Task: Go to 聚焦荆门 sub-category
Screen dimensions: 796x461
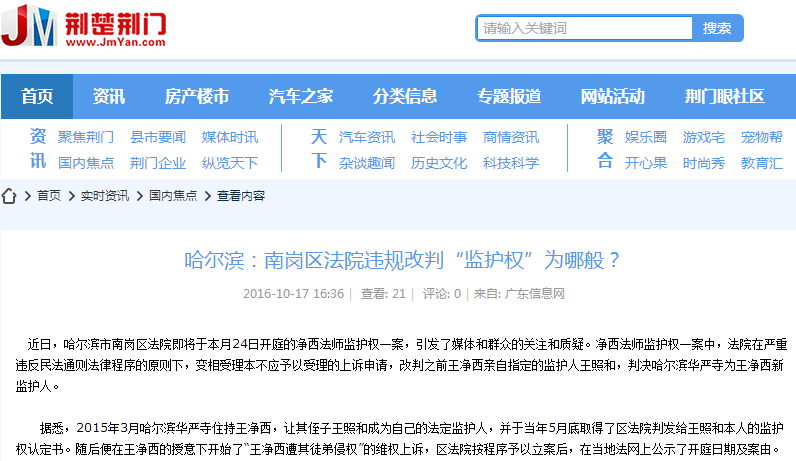Action: coord(86,137)
